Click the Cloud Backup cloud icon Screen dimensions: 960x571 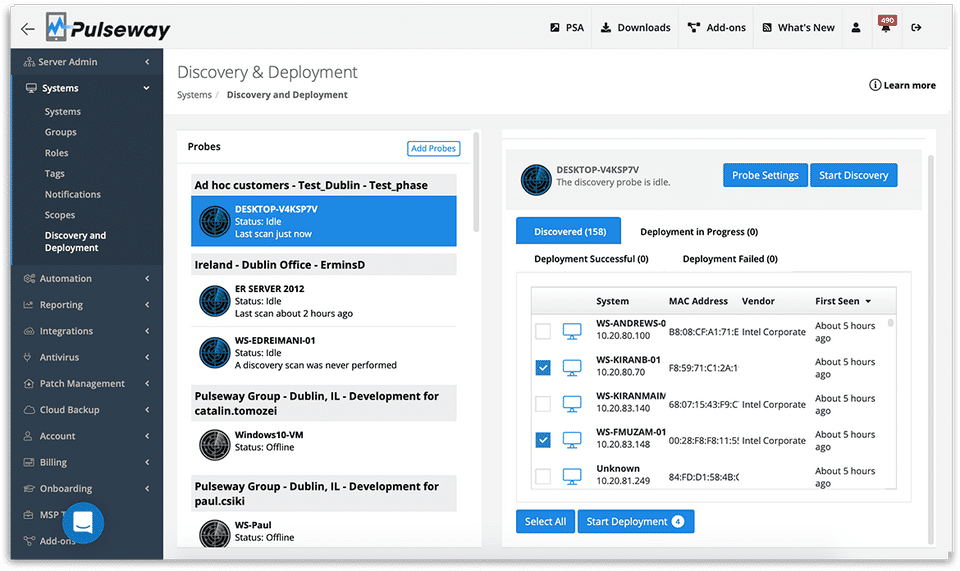point(29,409)
